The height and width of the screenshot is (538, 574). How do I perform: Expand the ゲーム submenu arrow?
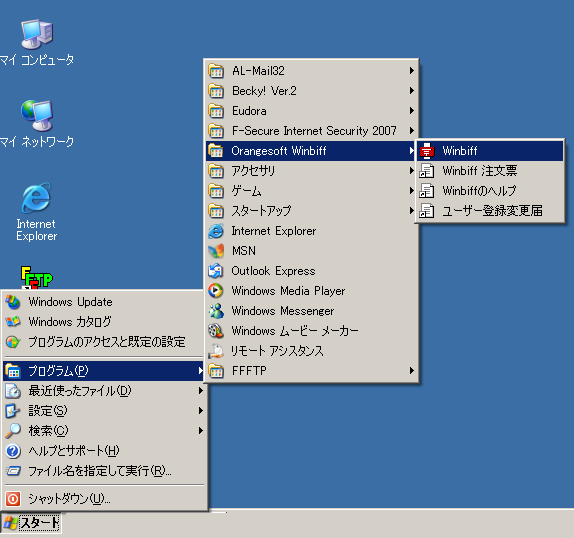[x=412, y=191]
